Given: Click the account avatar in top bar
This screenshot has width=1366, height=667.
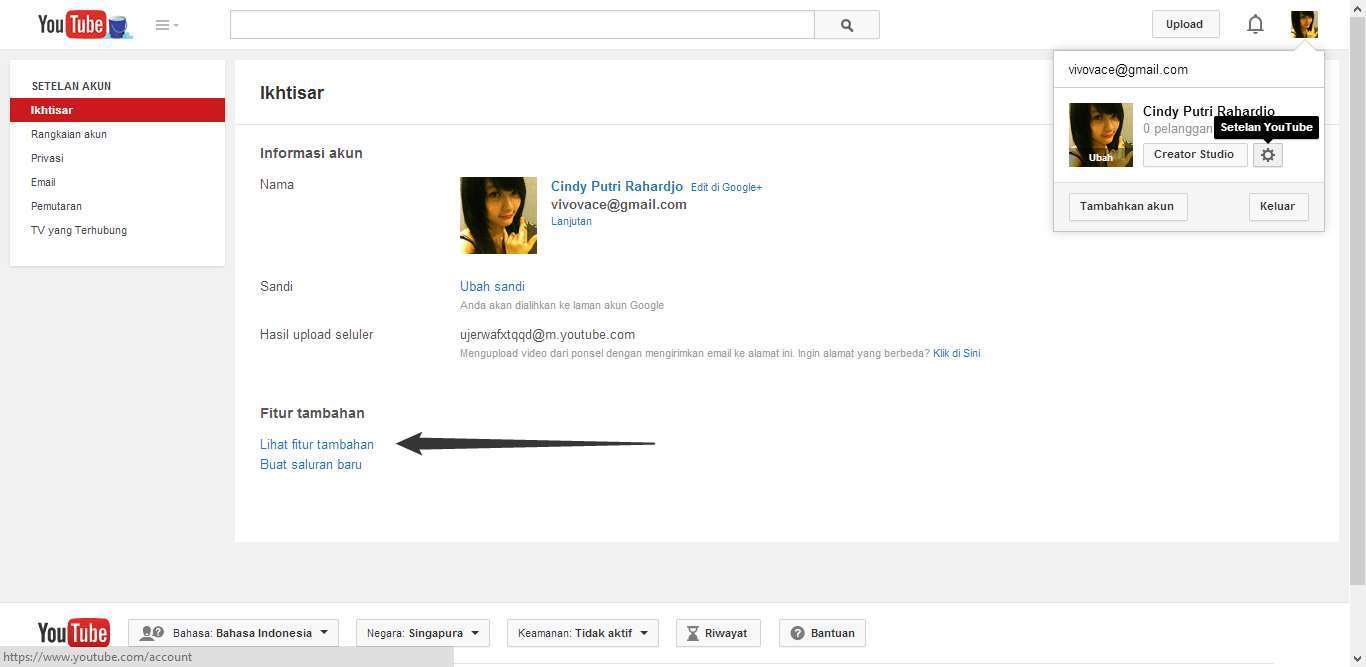Looking at the screenshot, I should coord(1304,24).
